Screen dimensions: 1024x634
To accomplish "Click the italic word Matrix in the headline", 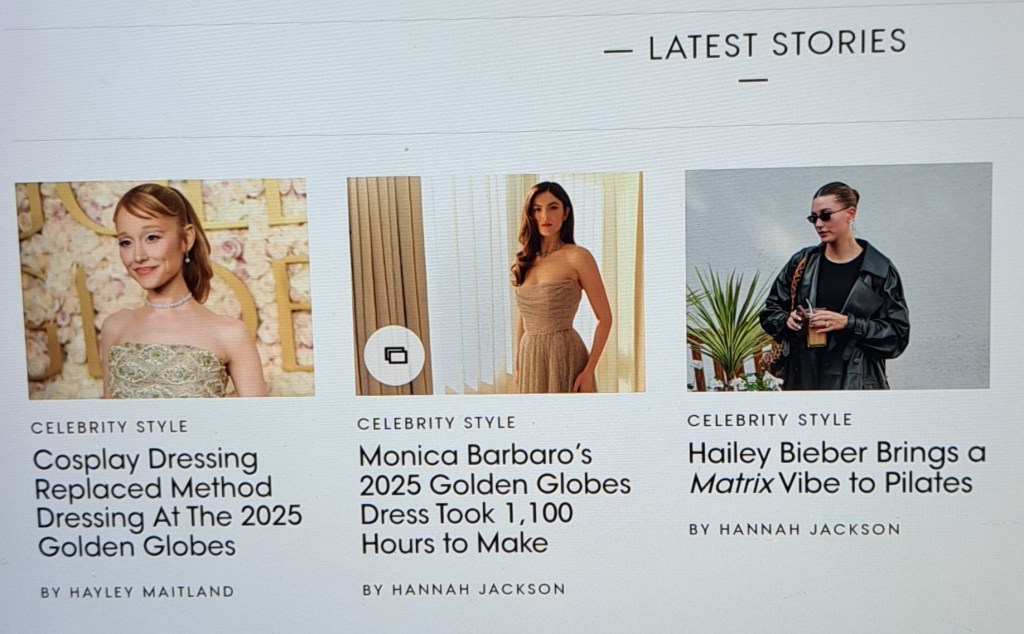I will click(x=731, y=484).
